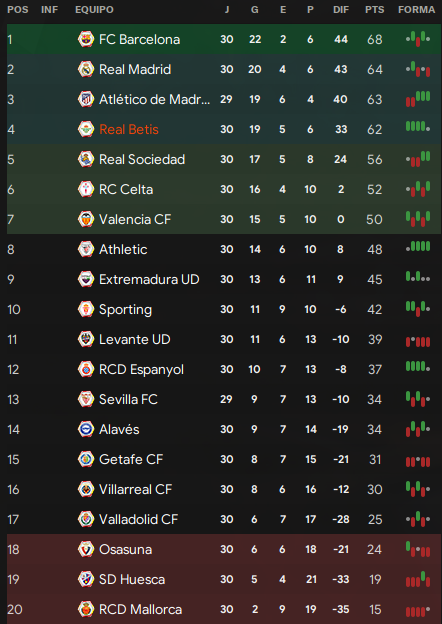
Task: Click the Atlético de Madrid crest icon
Action: 86,99
